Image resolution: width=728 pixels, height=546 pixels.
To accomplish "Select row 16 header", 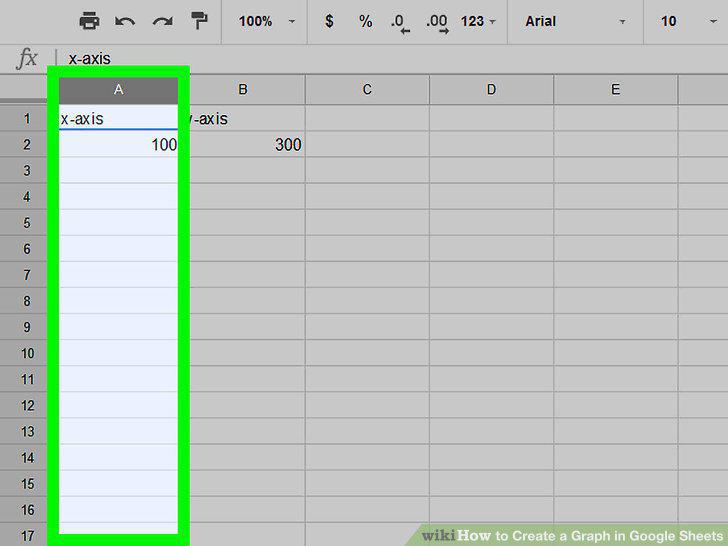I will click(26, 510).
